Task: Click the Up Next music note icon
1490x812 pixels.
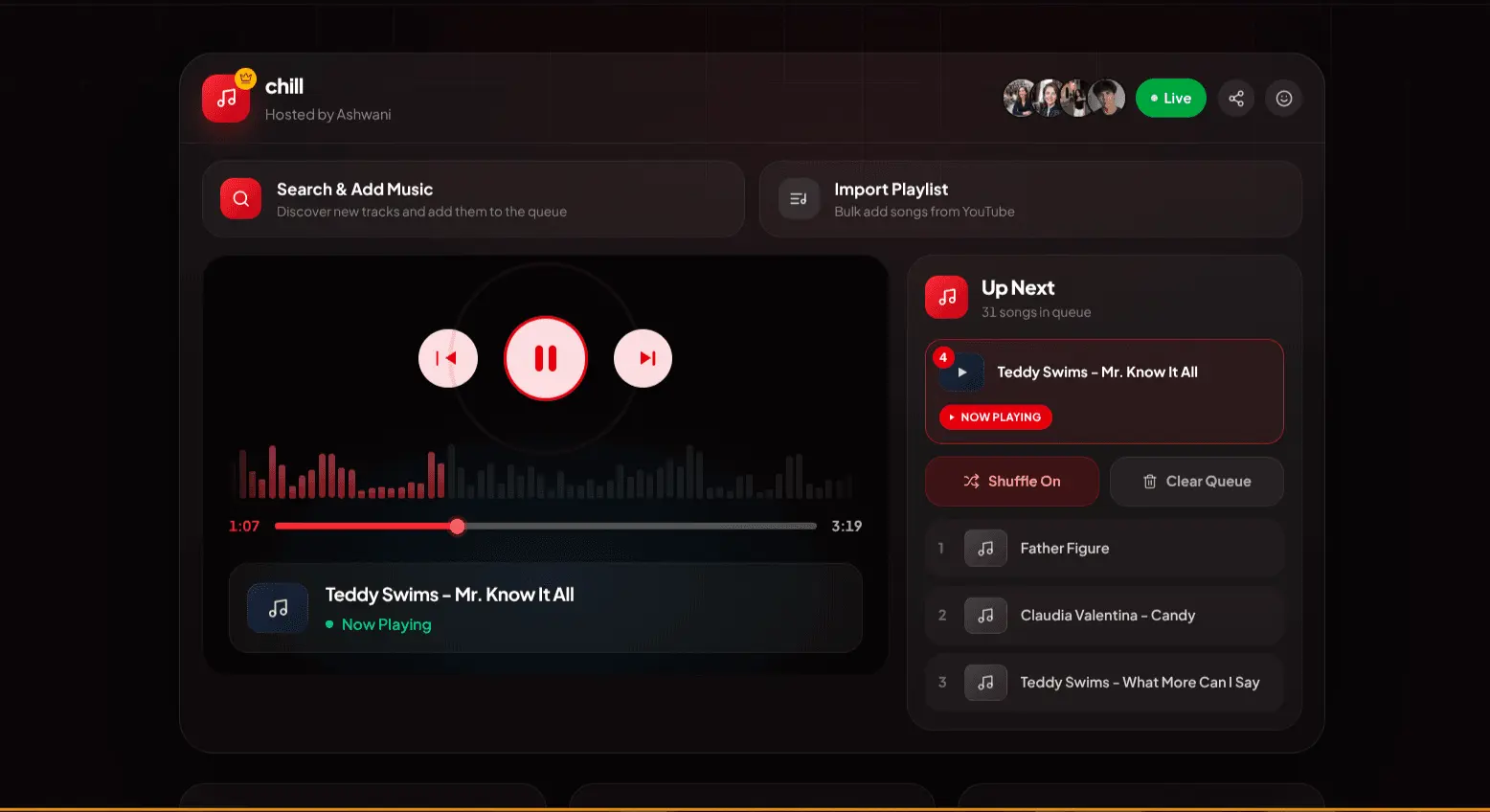Action: 946,297
